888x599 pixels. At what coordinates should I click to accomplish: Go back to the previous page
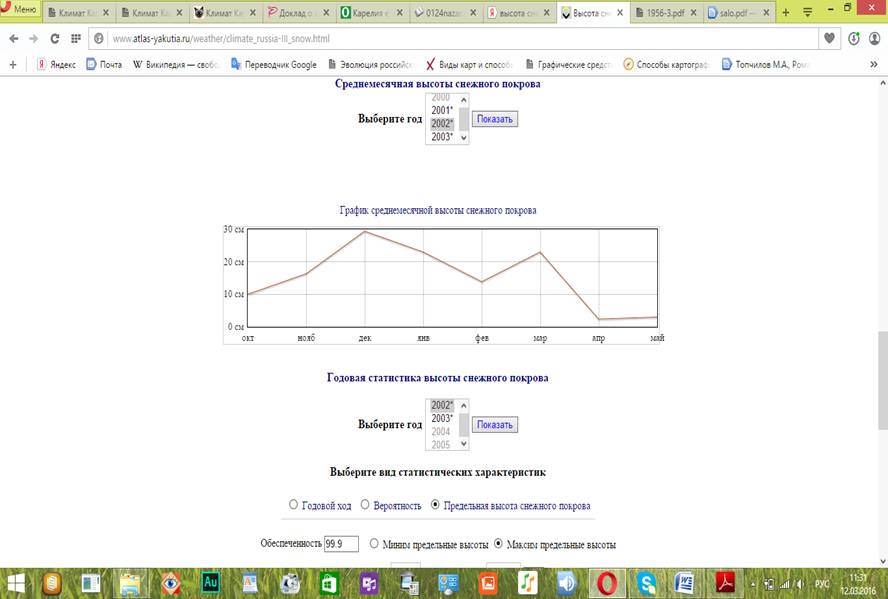14,38
